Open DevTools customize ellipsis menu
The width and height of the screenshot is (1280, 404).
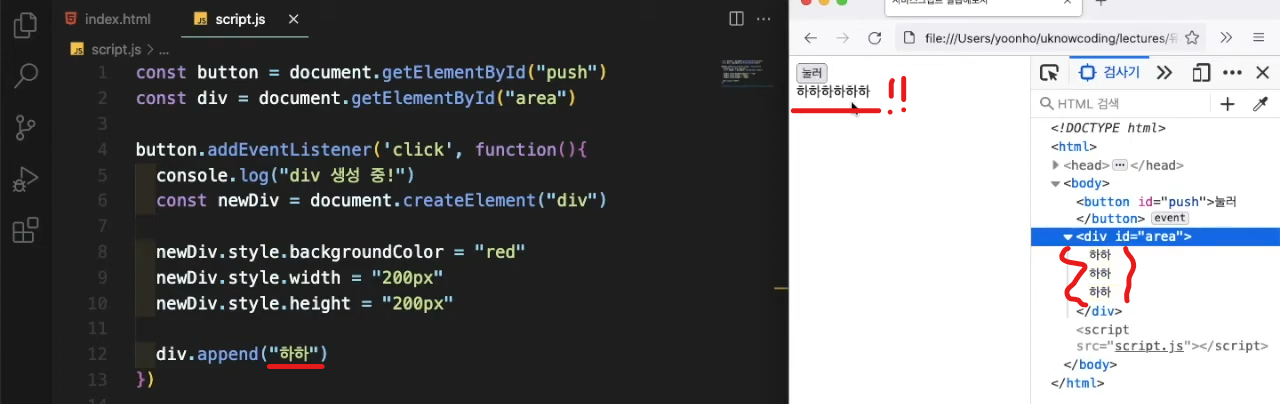click(1232, 73)
